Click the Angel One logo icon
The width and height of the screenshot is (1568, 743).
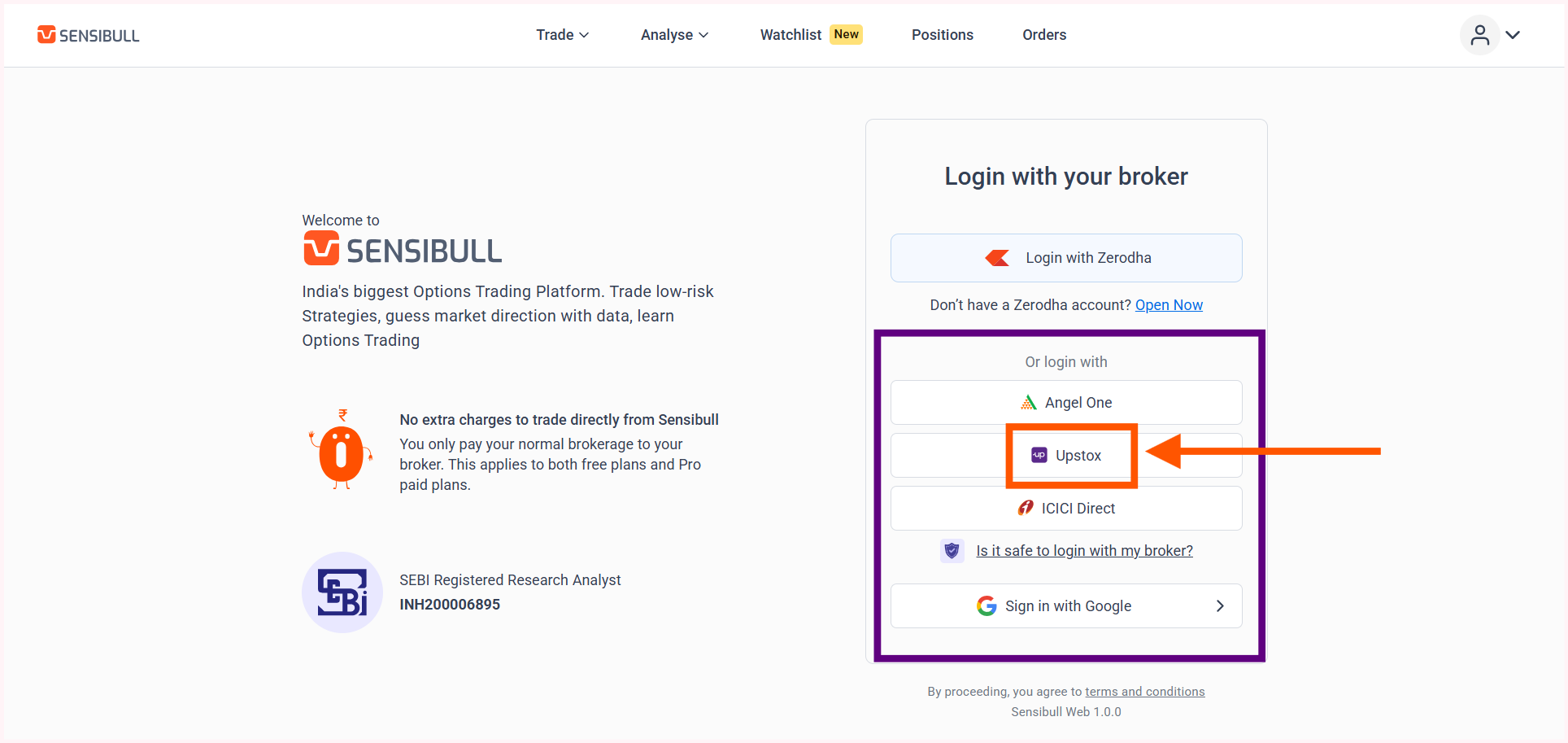click(1029, 403)
